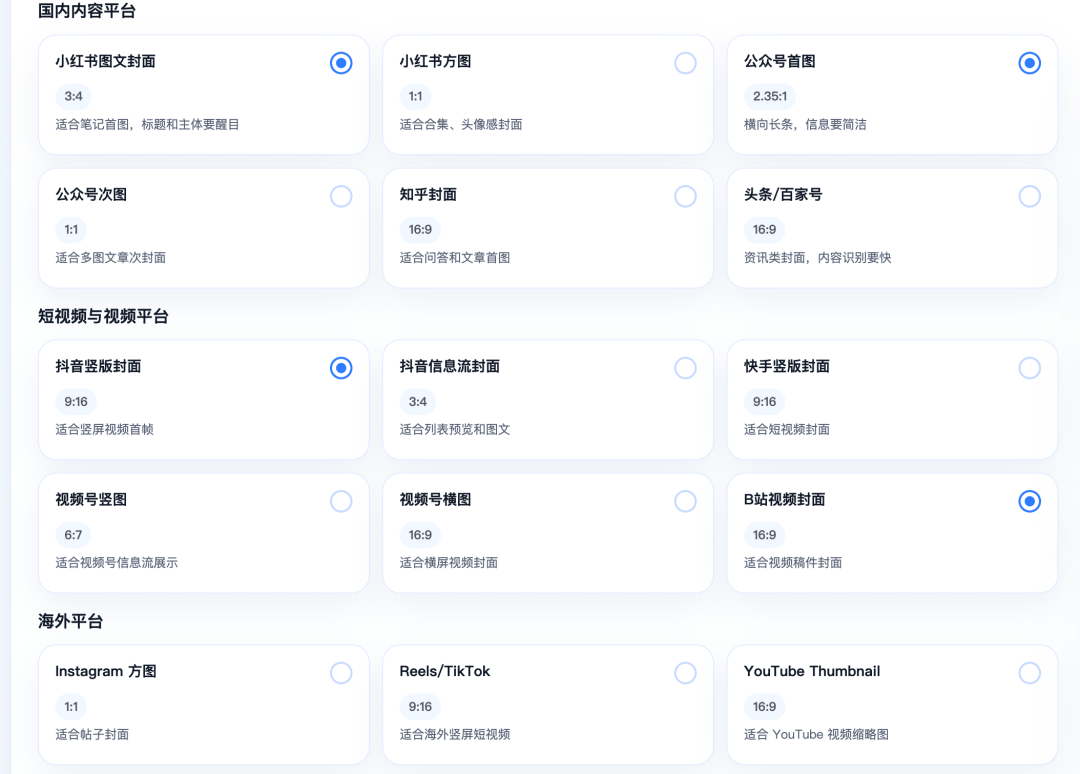Click the 视频号竖图 card title
This screenshot has width=1080, height=774.
pos(91,500)
